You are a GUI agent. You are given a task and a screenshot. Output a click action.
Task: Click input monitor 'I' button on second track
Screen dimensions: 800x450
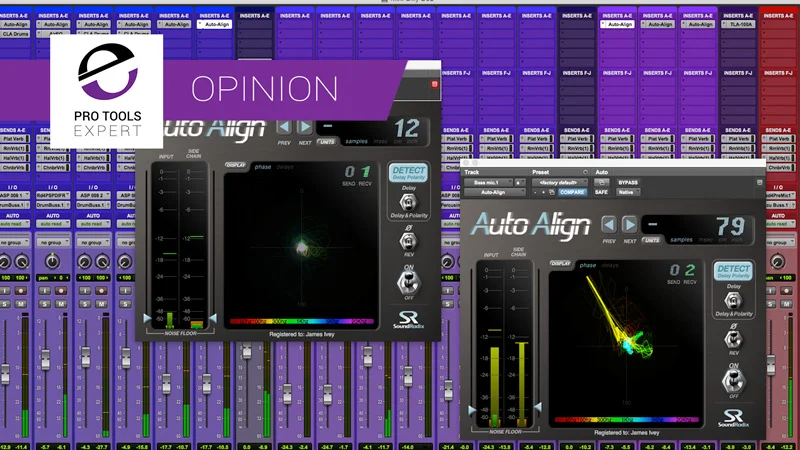pyautogui.click(x=45, y=291)
